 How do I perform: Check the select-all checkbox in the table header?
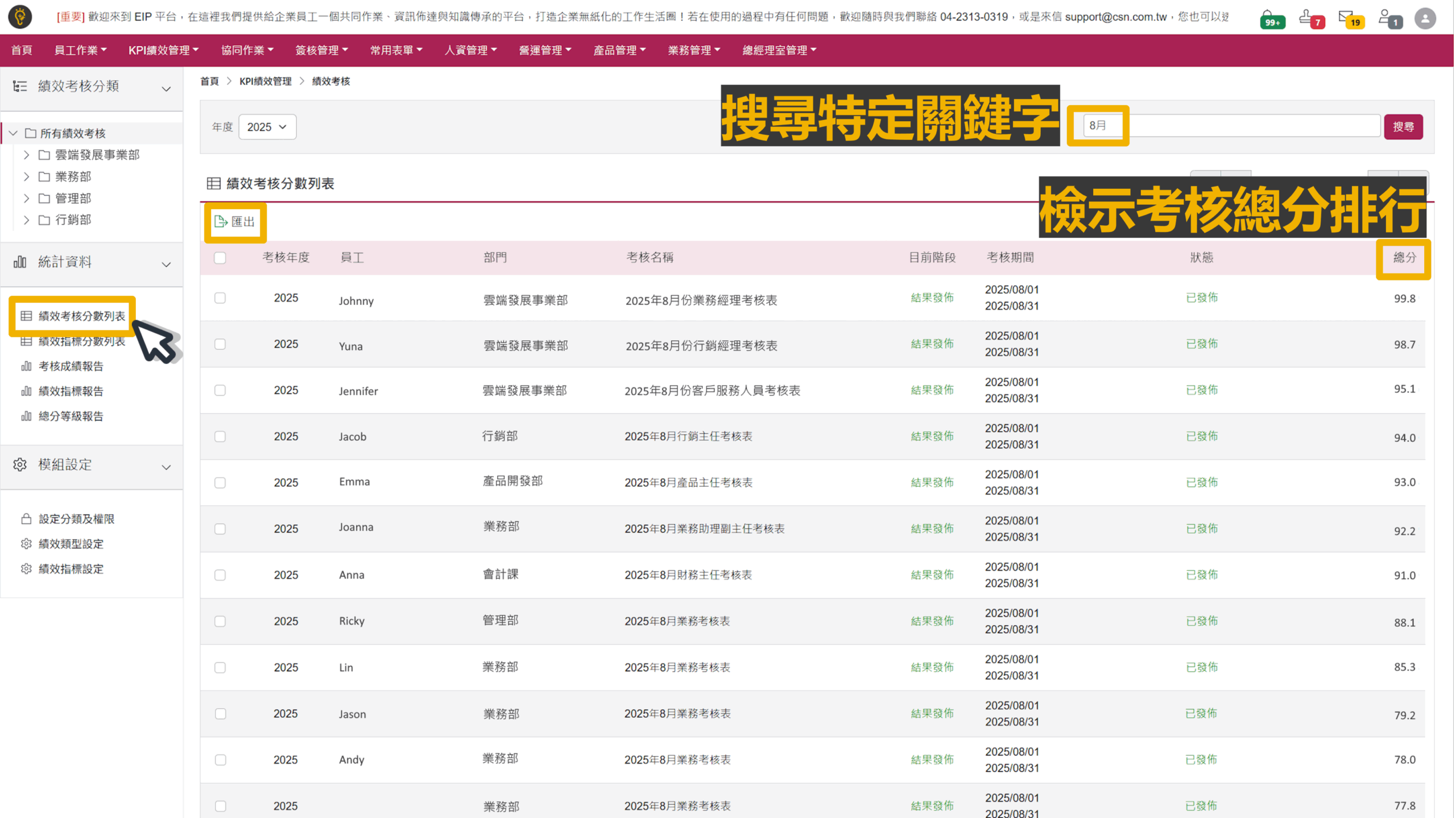(x=220, y=258)
